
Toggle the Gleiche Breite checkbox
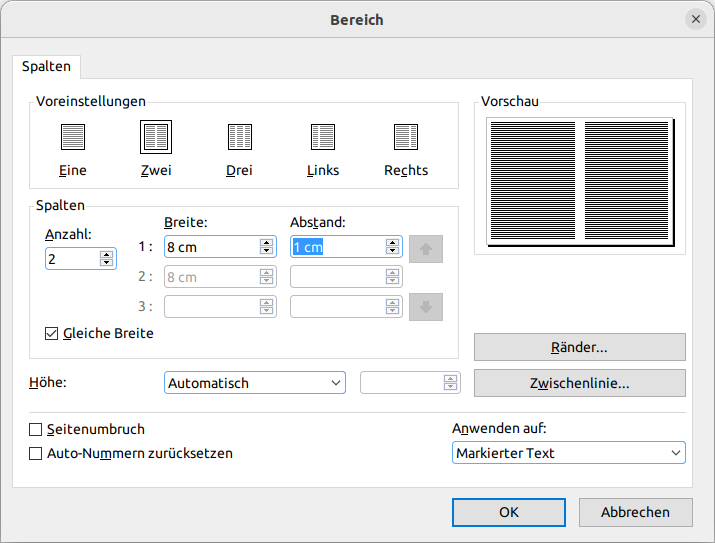point(52,334)
